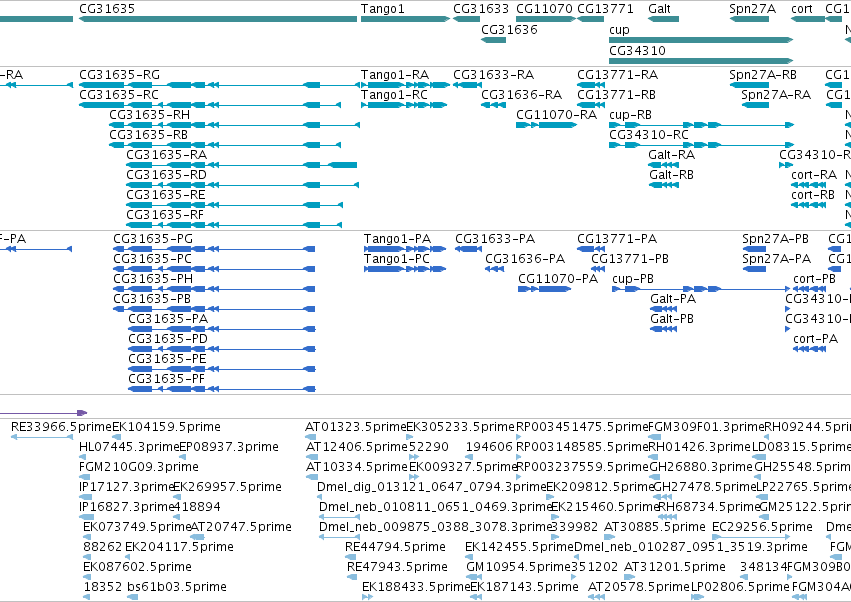The width and height of the screenshot is (851, 602).
Task: Click protein Galt-PB
Action: click(x=672, y=319)
